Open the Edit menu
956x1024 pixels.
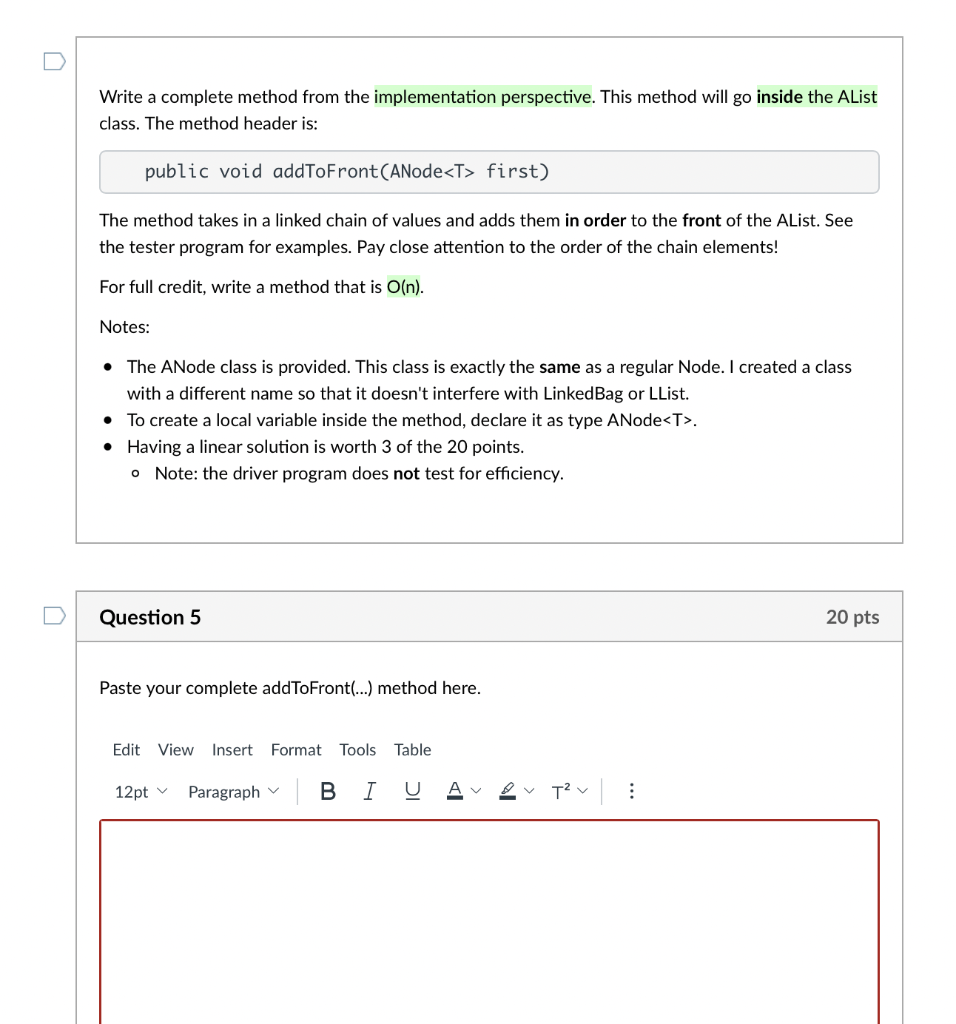pyautogui.click(x=126, y=749)
